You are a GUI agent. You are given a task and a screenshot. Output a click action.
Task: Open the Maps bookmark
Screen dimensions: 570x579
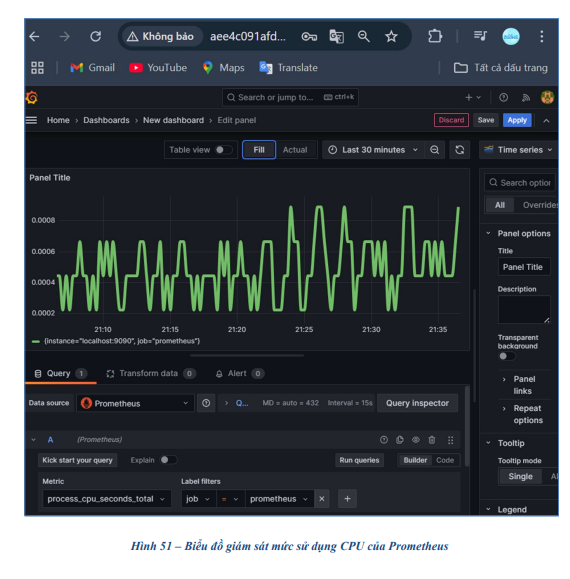point(223,68)
